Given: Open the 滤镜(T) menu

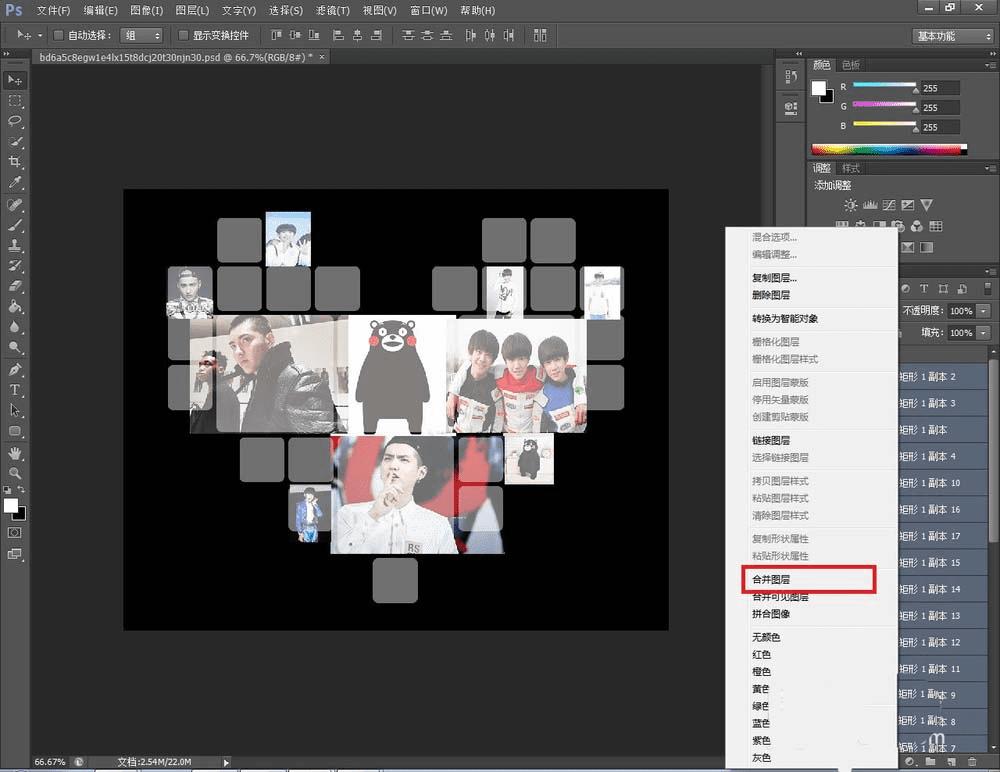Looking at the screenshot, I should [x=332, y=10].
